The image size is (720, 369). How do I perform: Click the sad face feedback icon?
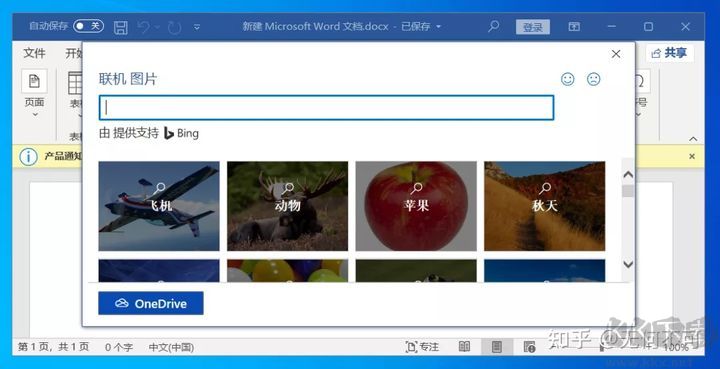coord(594,79)
